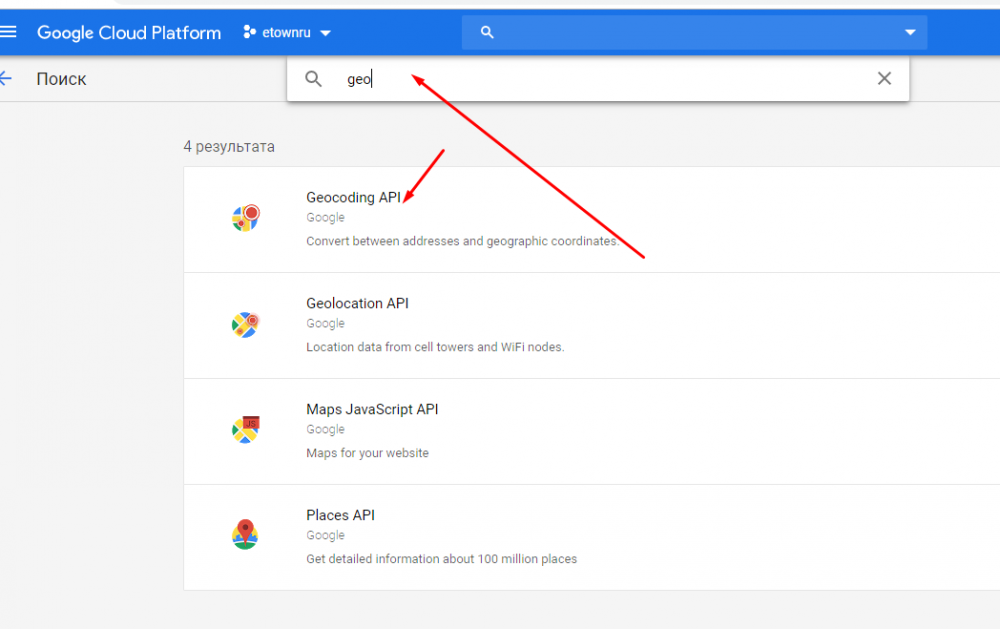Open the Geolocation API icon
The height and width of the screenshot is (629, 1000).
pyautogui.click(x=245, y=324)
